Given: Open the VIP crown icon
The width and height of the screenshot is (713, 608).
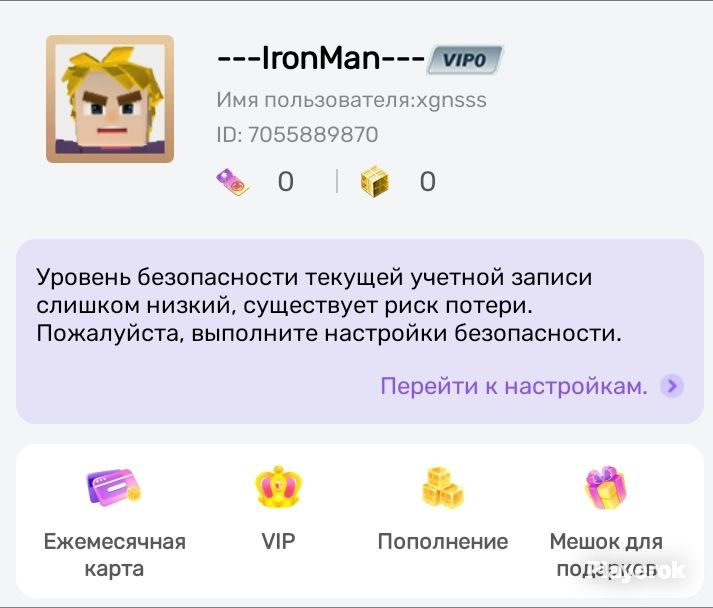Looking at the screenshot, I should pyautogui.click(x=278, y=487).
